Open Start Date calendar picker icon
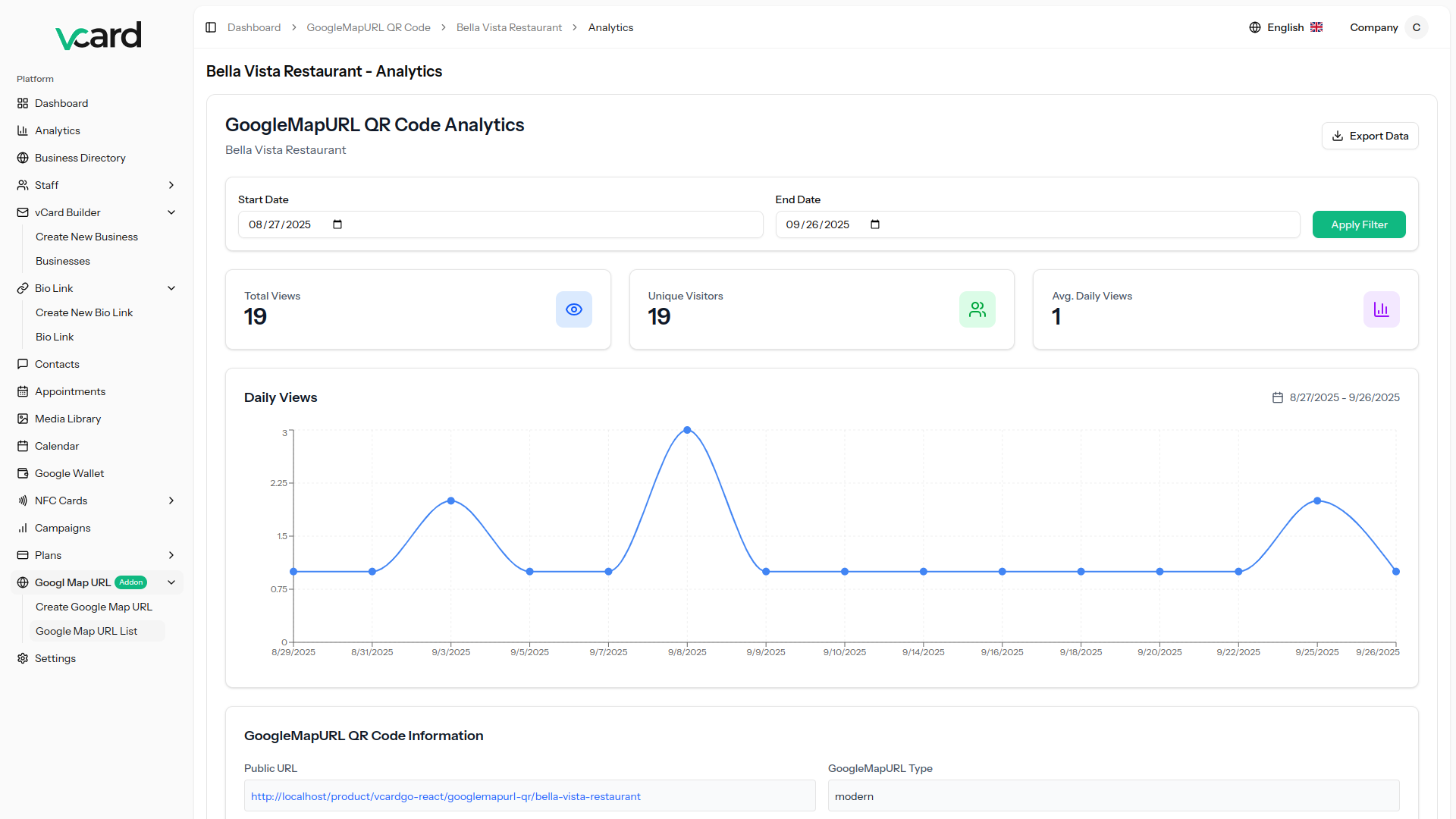The height and width of the screenshot is (819, 1456). [x=337, y=224]
